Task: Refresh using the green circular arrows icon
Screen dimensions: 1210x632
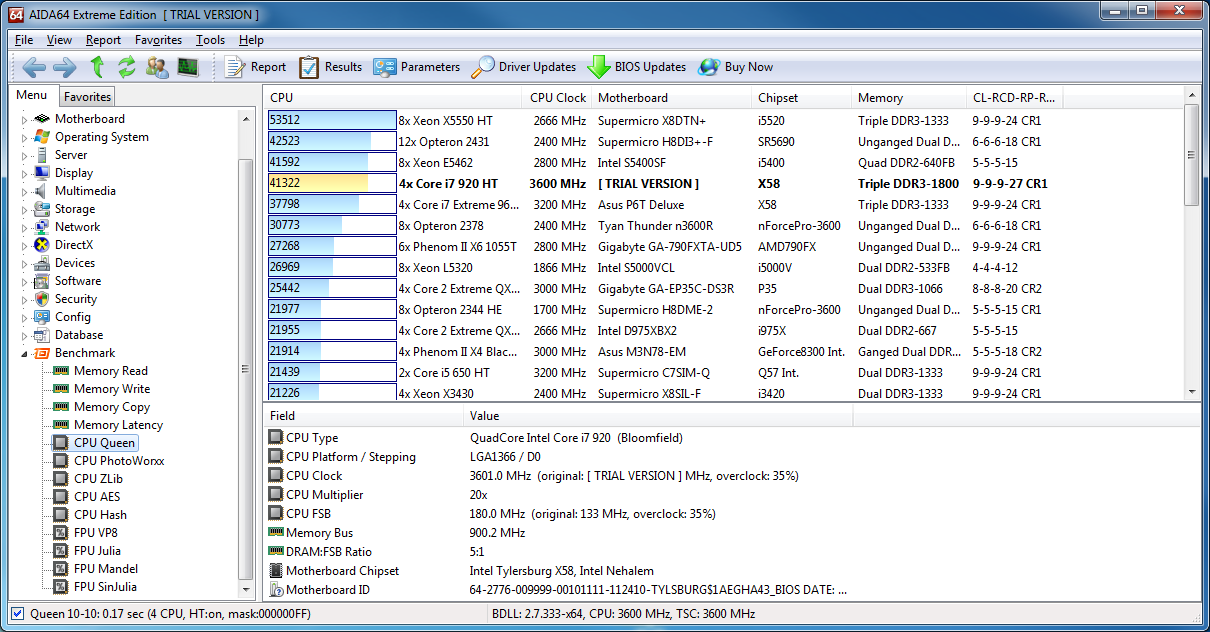Action: 126,67
